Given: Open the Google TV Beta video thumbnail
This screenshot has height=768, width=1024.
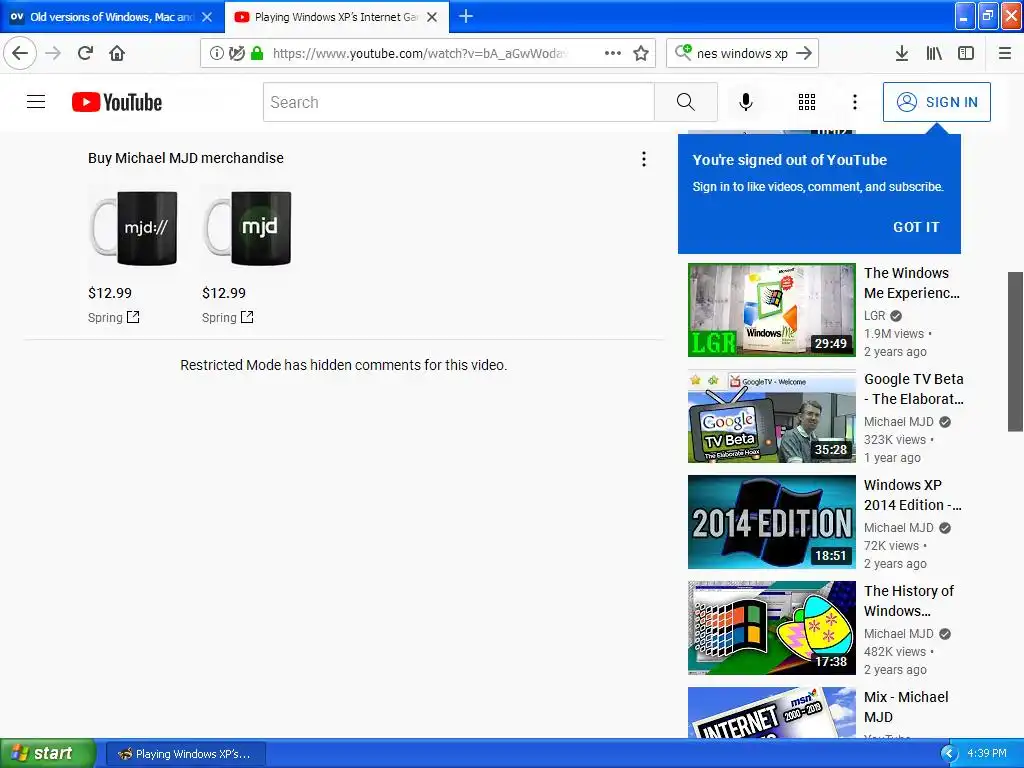Looking at the screenshot, I should pyautogui.click(x=771, y=416).
